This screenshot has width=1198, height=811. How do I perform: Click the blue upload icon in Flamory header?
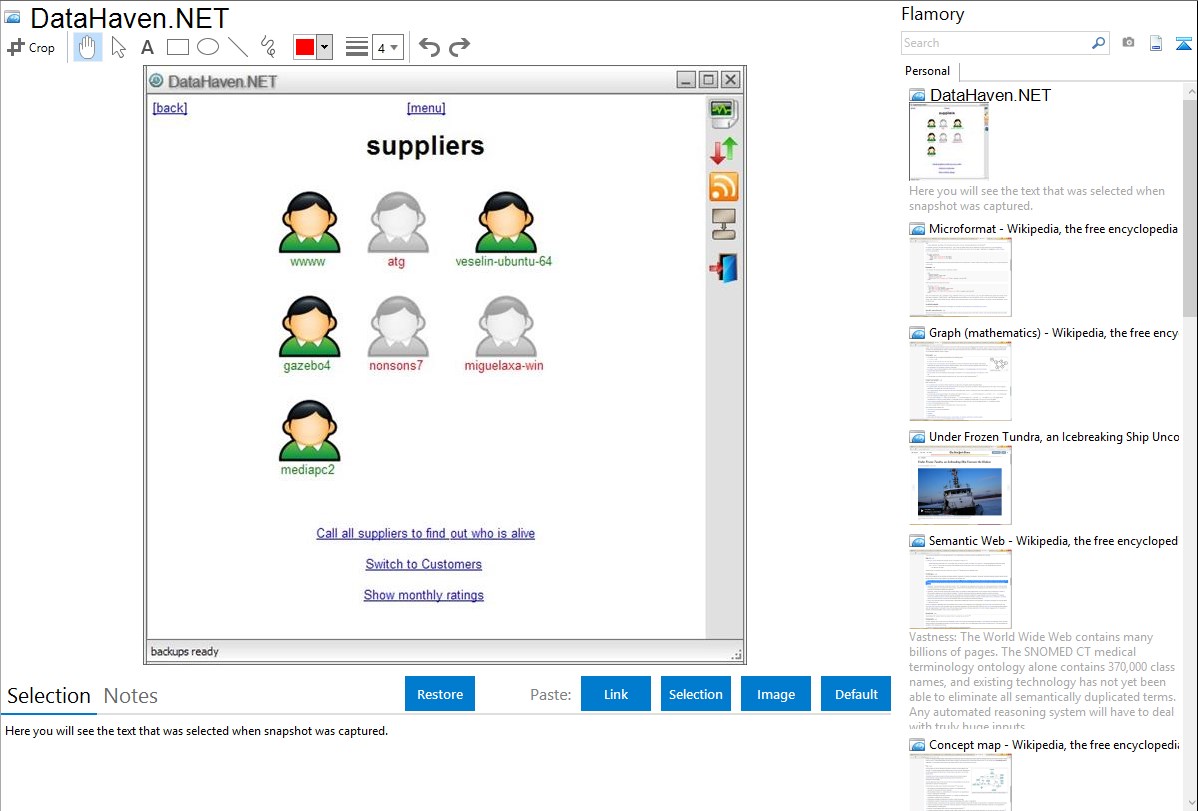[x=1183, y=44]
